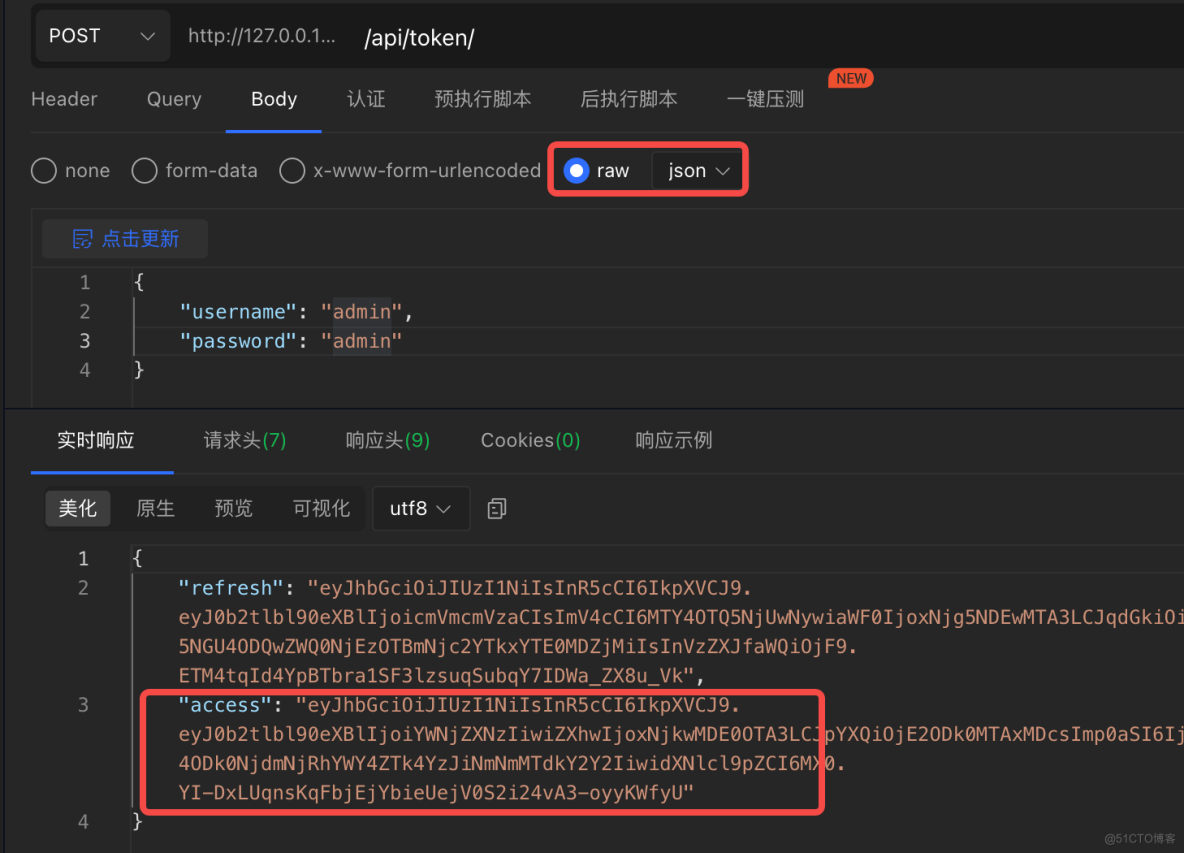Click the "access" key in response
Screen dimensions: 1184x853
point(224,705)
